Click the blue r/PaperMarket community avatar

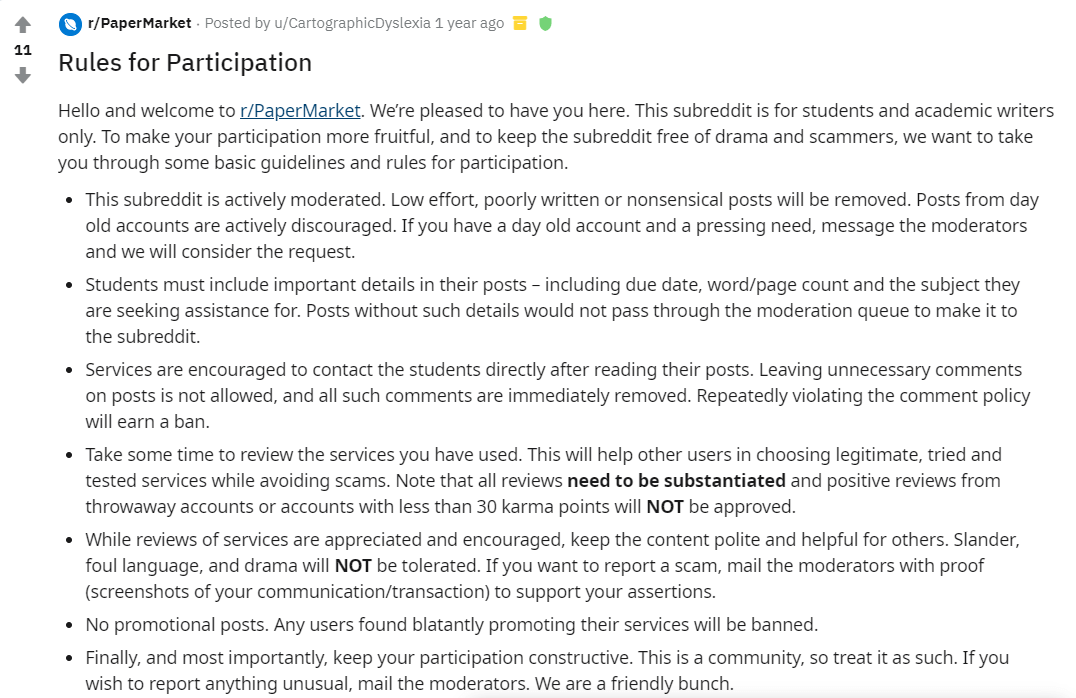pyautogui.click(x=69, y=23)
